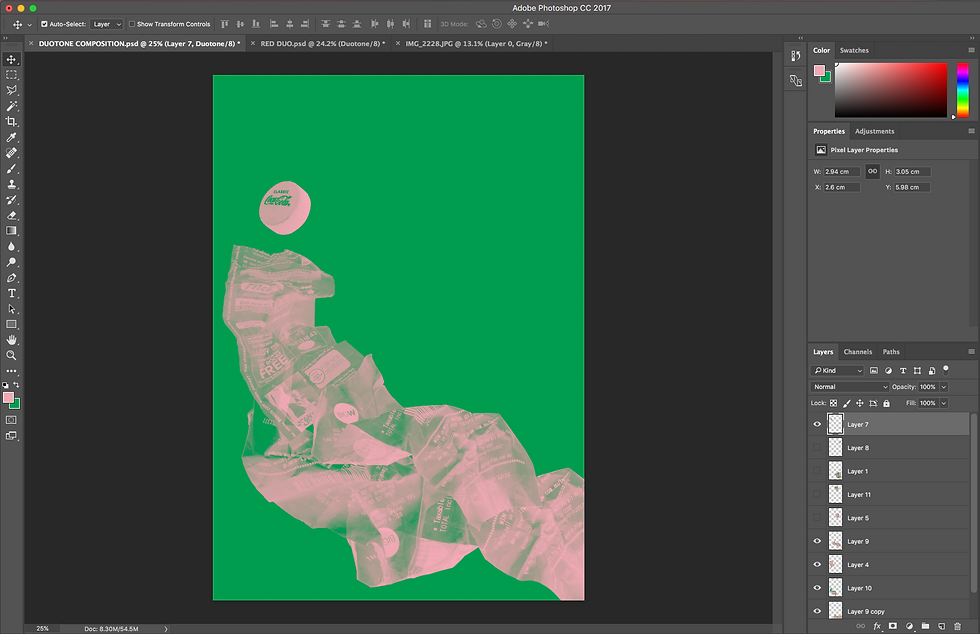Activate the Zoom tool
980x634 pixels.
coord(12,355)
